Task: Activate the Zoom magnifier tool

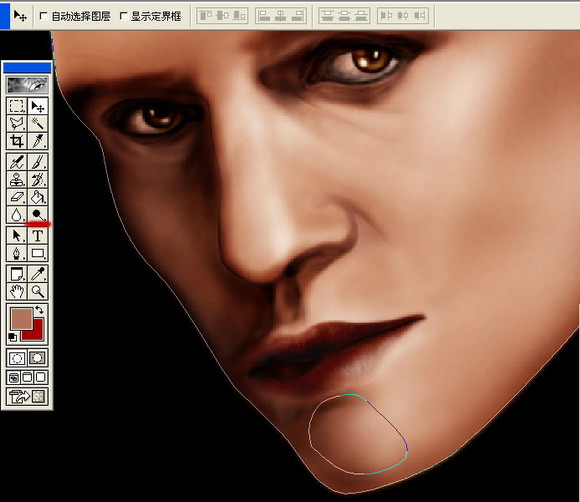Action: (38, 292)
